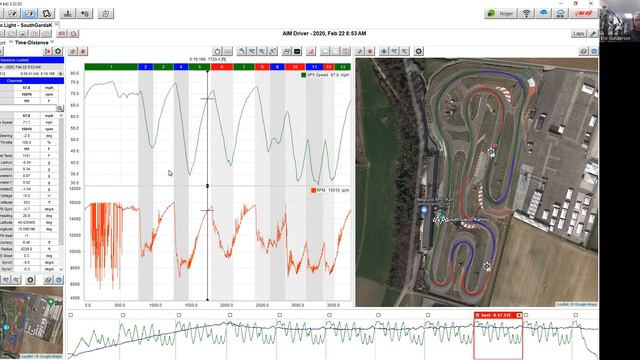This screenshot has height=360, width=640.
Task: Close the Time-Distance tab
Action: [x=52, y=42]
